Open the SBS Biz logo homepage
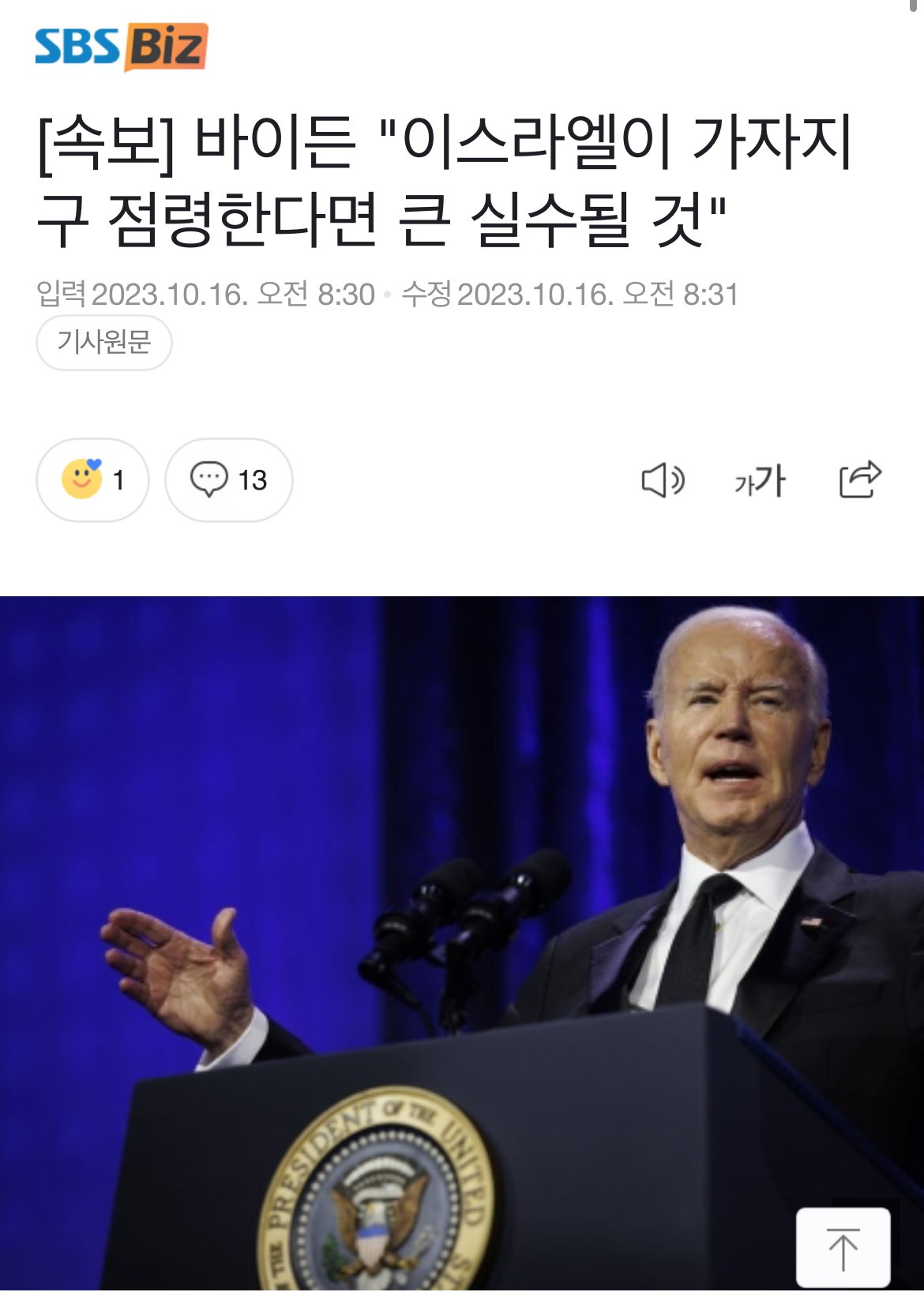The width and height of the screenshot is (924, 1292). [x=121, y=47]
